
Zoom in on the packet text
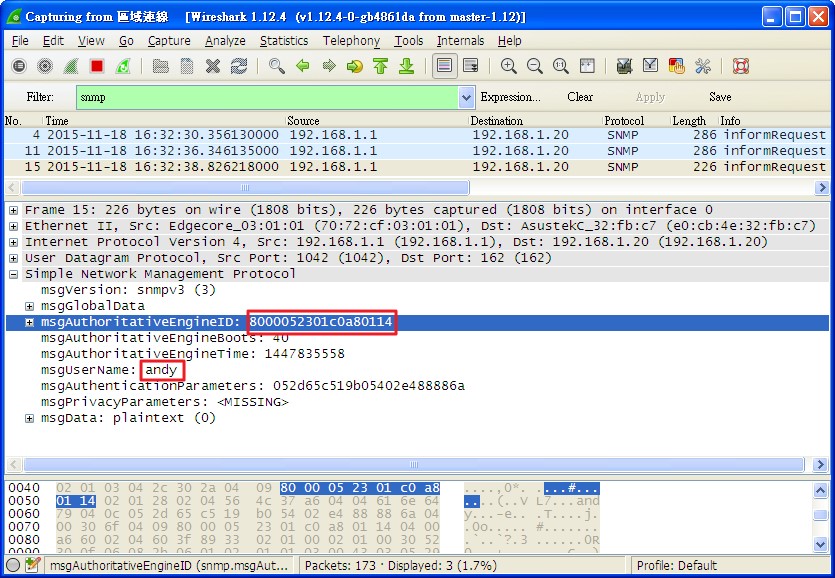coord(509,66)
